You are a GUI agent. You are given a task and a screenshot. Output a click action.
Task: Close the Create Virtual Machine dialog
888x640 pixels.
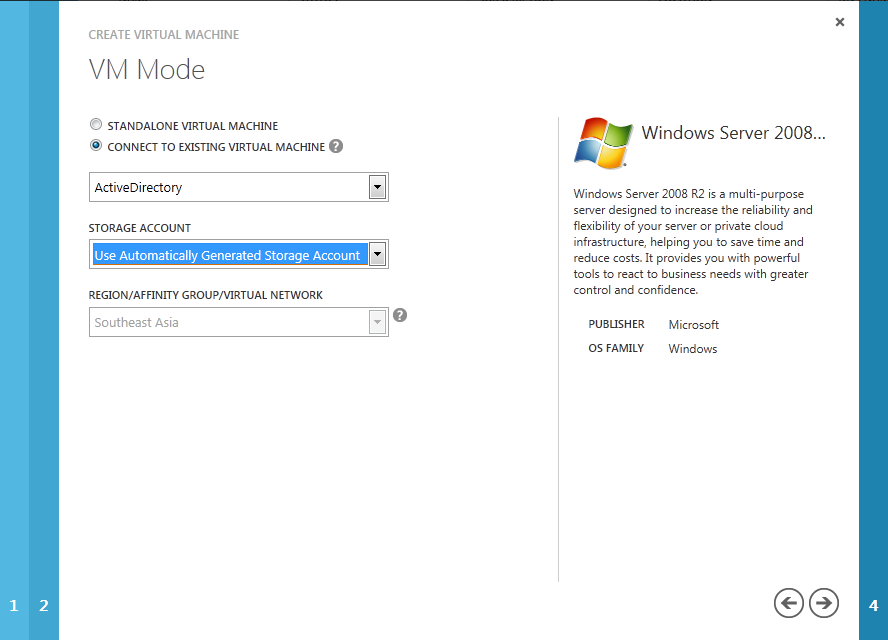click(x=839, y=22)
